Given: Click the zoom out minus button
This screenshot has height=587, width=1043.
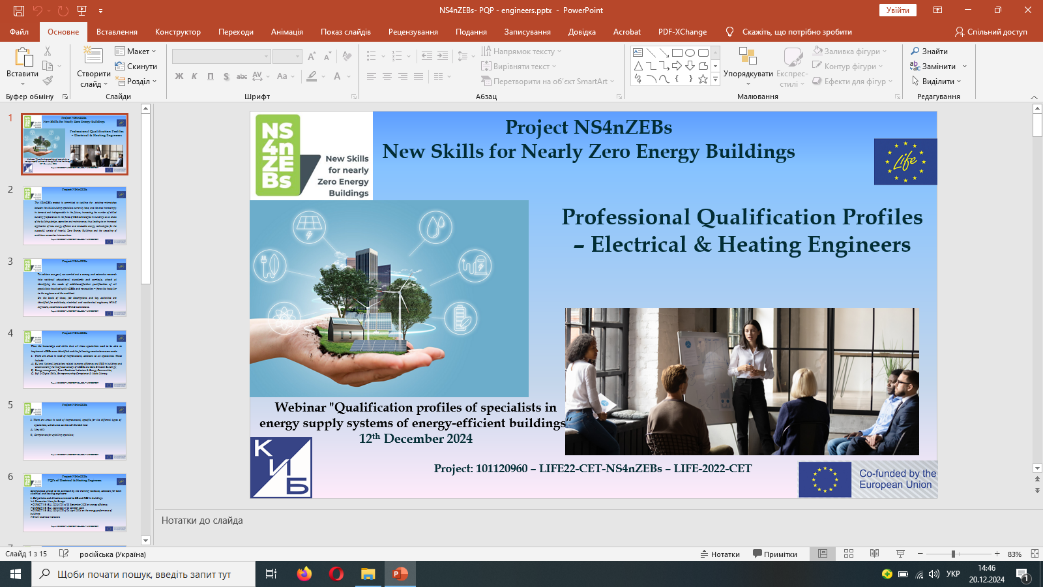Looking at the screenshot, I should (920, 554).
